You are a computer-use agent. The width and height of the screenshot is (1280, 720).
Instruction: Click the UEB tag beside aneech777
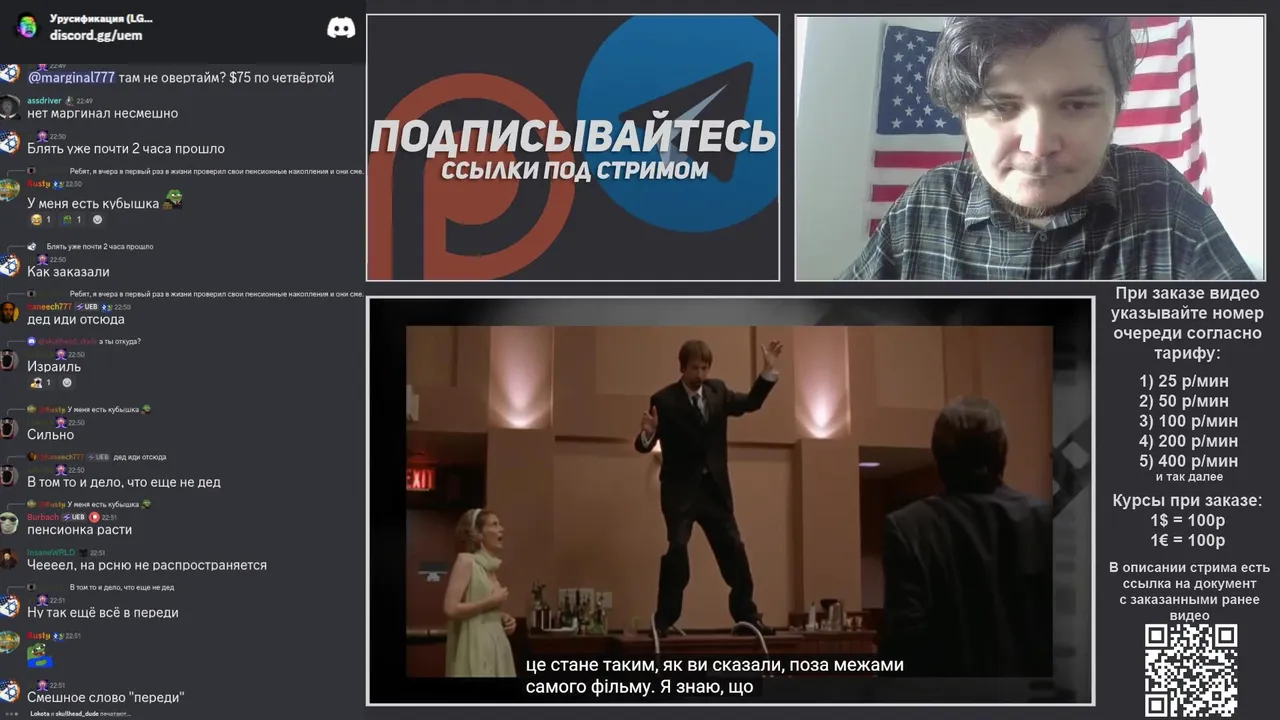(x=87, y=307)
